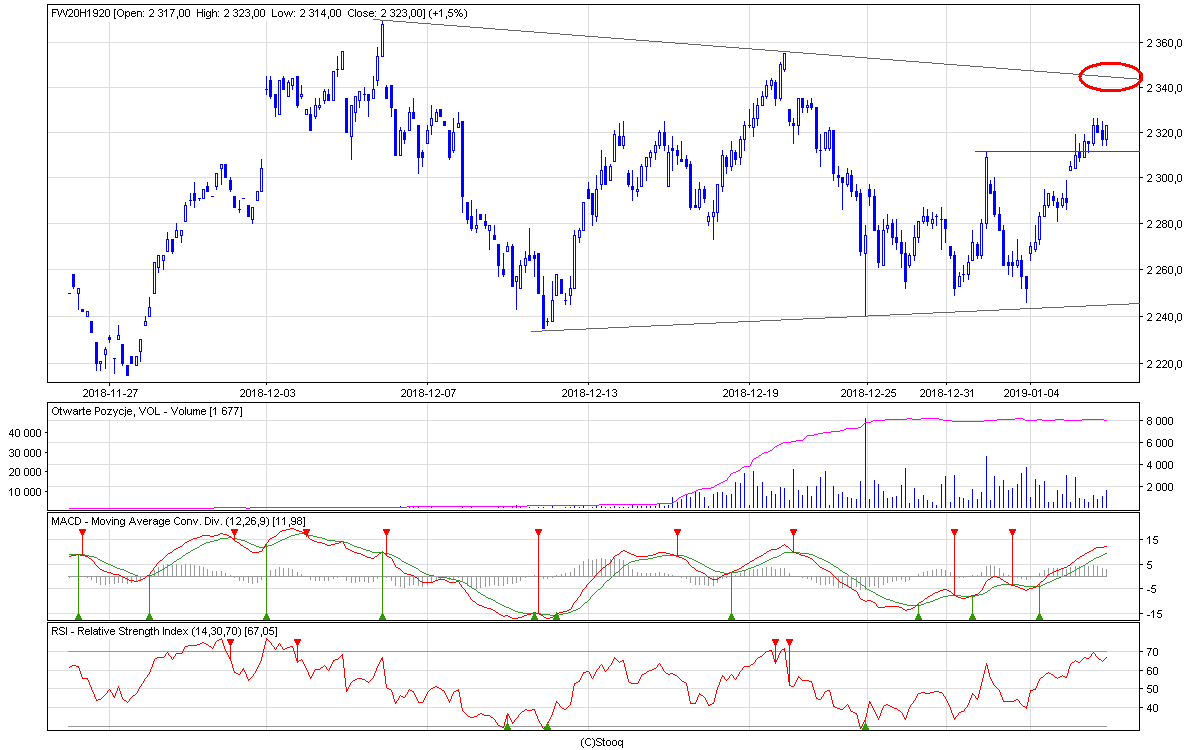Image resolution: width=1200 pixels, height=750 pixels.
Task: Click the Otwarte Pozycje volume panel header
Action: click(146, 411)
